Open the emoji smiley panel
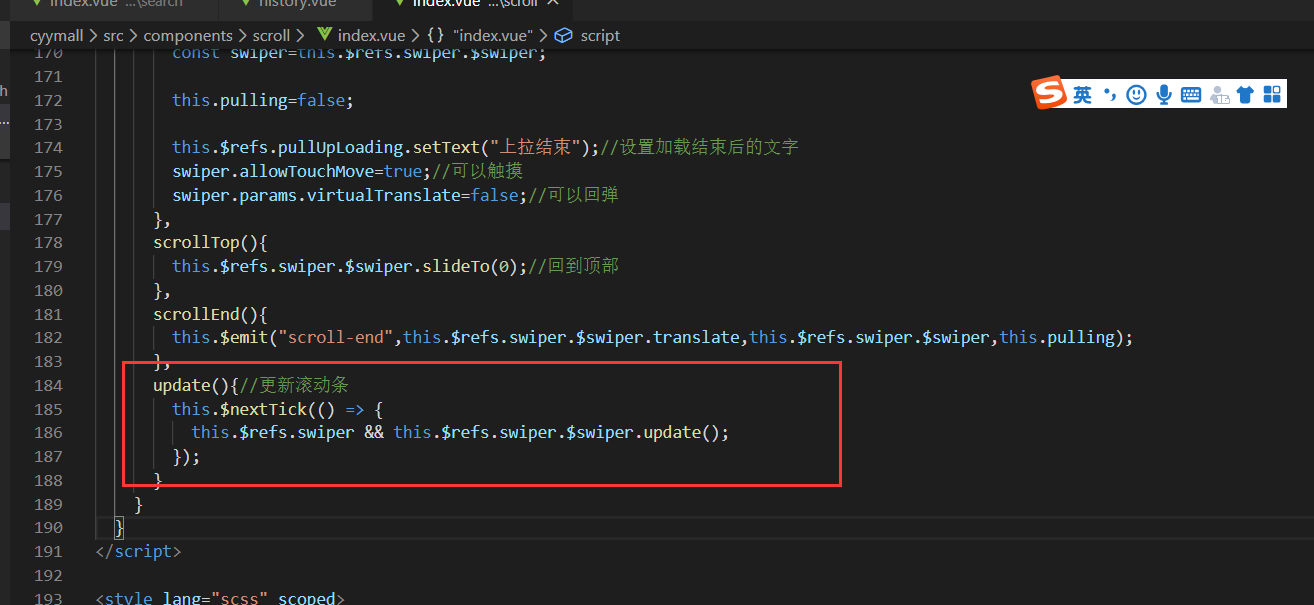 (1136, 95)
